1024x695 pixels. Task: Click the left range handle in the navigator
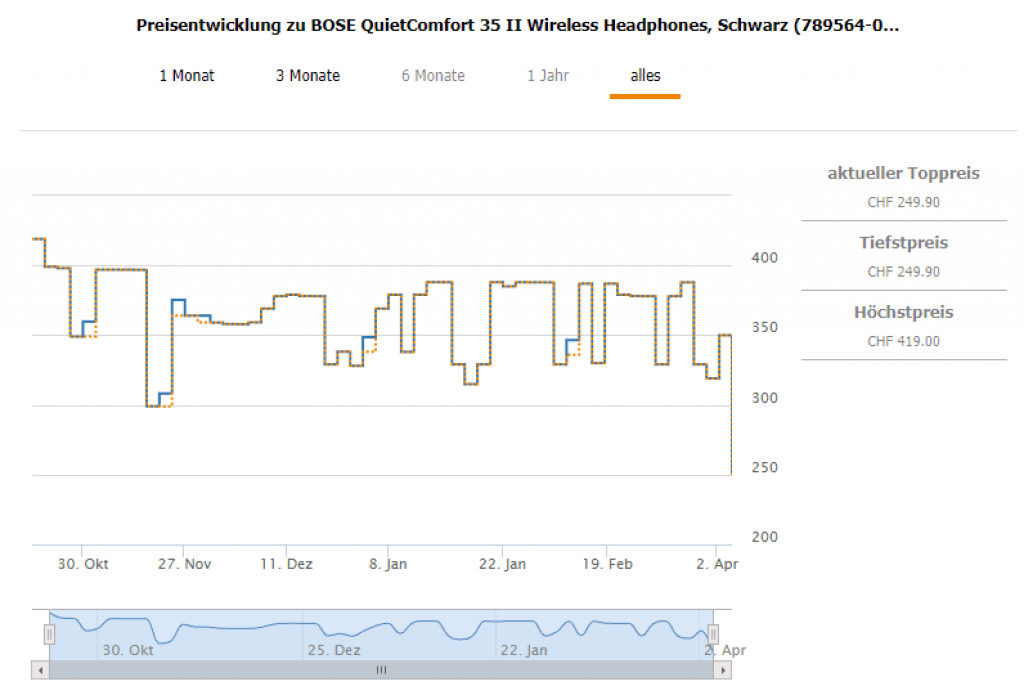click(49, 634)
